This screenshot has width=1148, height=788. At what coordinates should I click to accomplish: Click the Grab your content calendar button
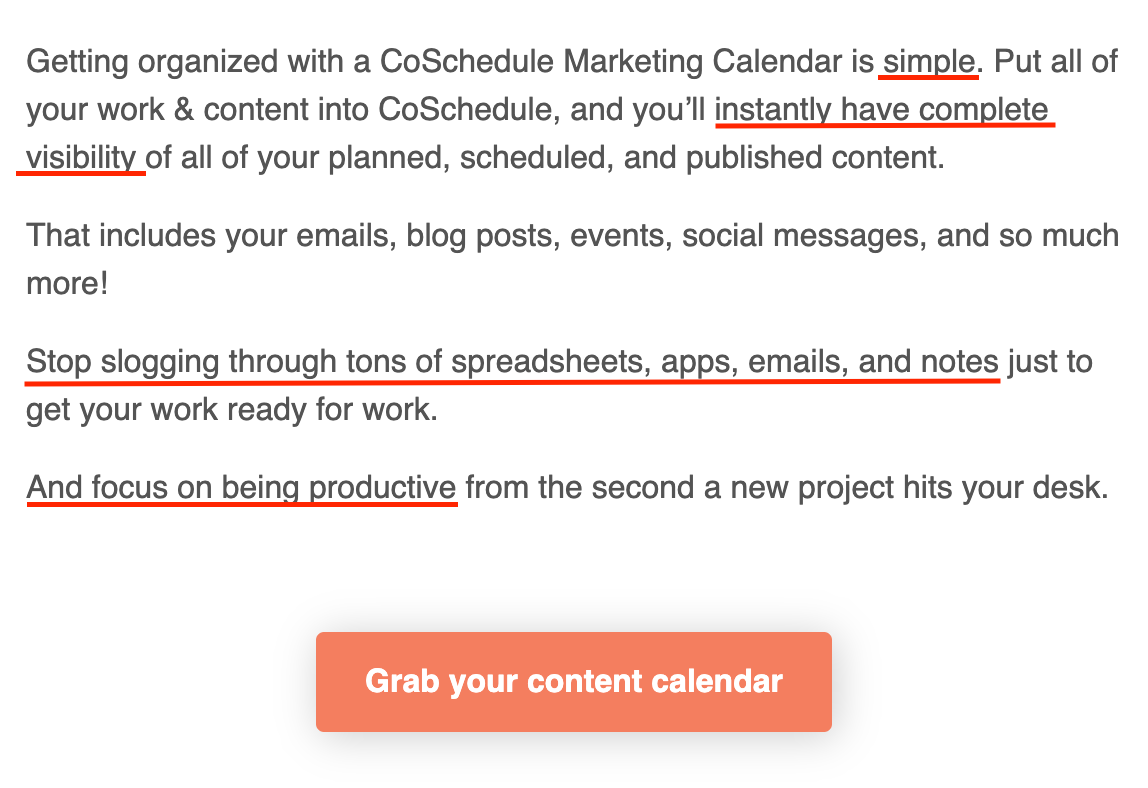(x=573, y=681)
